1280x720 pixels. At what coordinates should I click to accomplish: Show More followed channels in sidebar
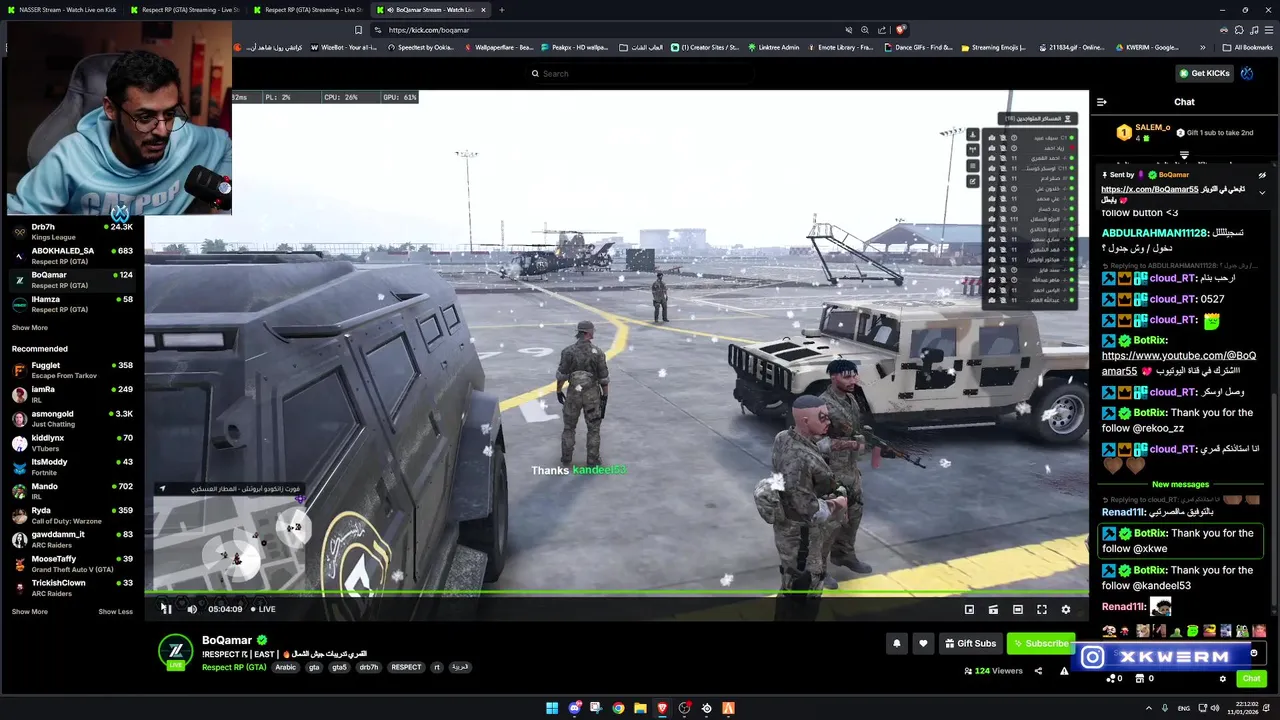[x=30, y=328]
